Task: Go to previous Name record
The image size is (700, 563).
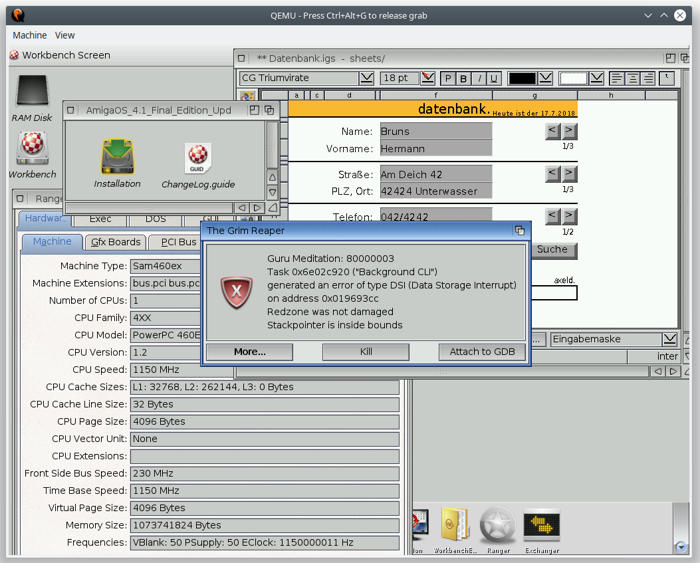Action: tap(553, 131)
